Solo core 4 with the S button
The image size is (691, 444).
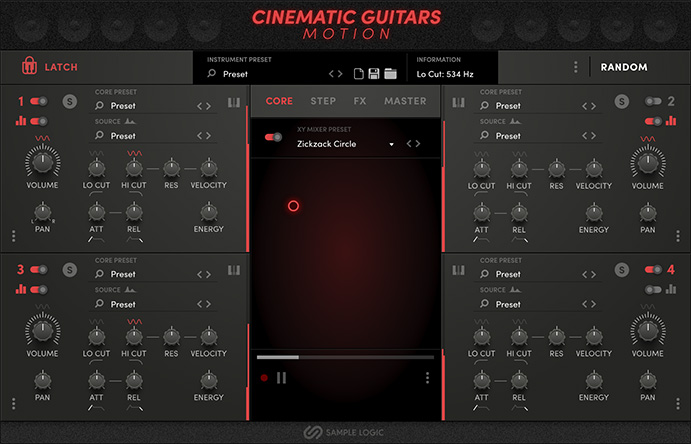pos(622,270)
